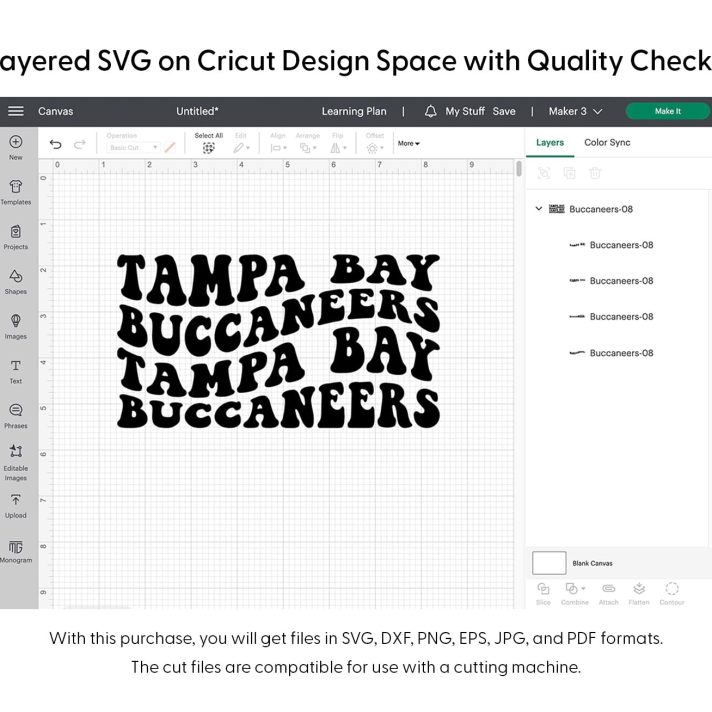The height and width of the screenshot is (712, 712).
Task: Click the canvas vertical scrollbar
Action: pyautogui.click(x=519, y=168)
